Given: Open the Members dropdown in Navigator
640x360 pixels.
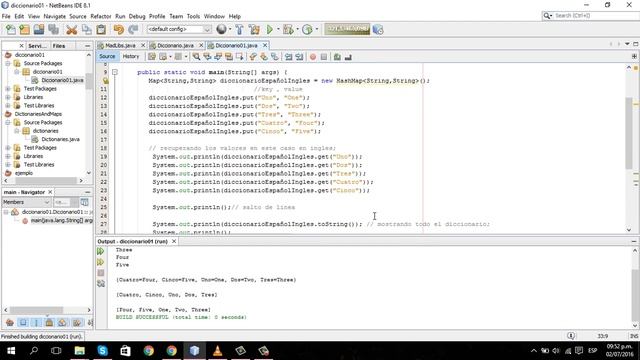Looking at the screenshot, I should point(26,202).
